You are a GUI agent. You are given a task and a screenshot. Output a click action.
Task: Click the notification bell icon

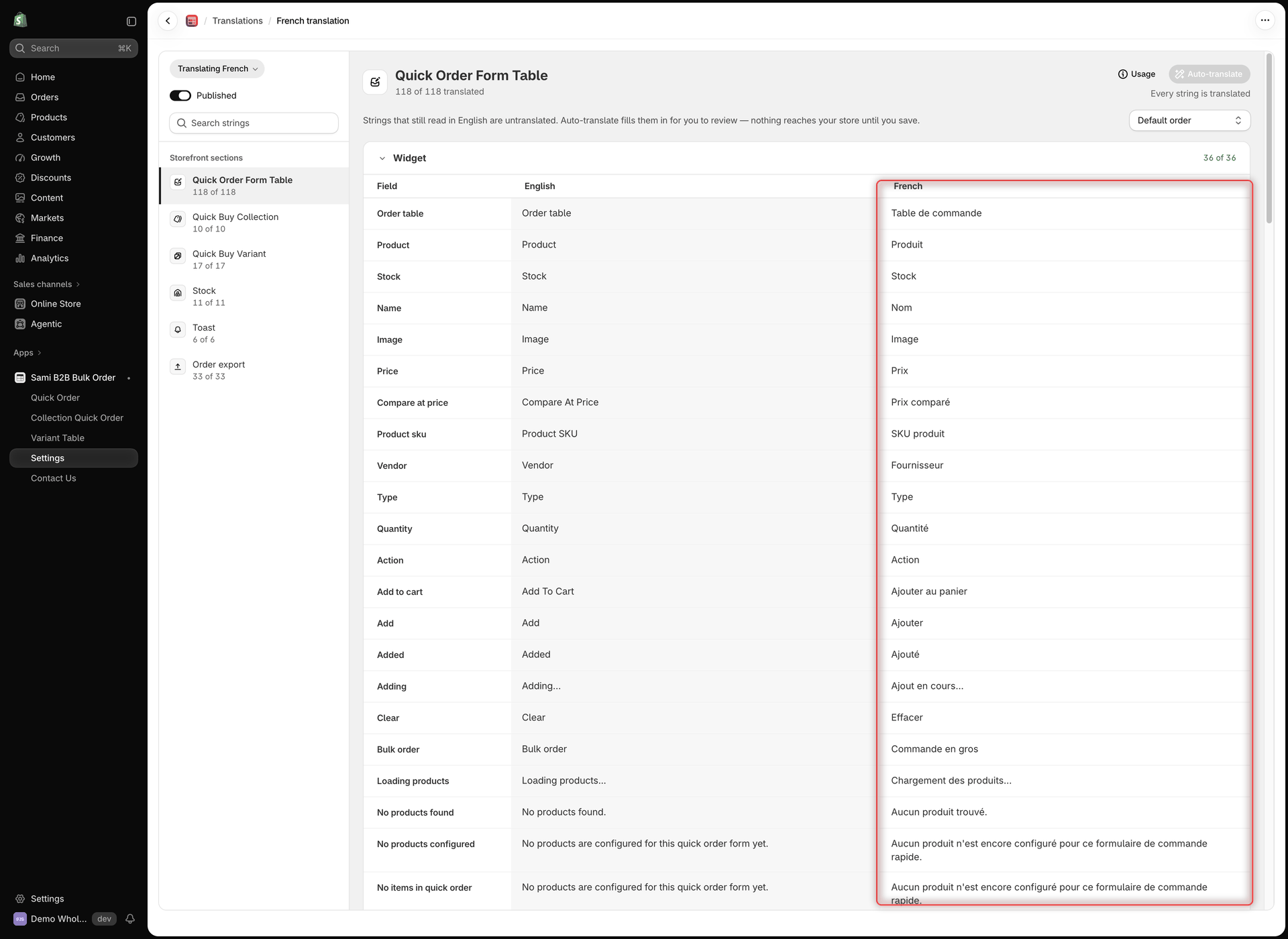tap(130, 919)
